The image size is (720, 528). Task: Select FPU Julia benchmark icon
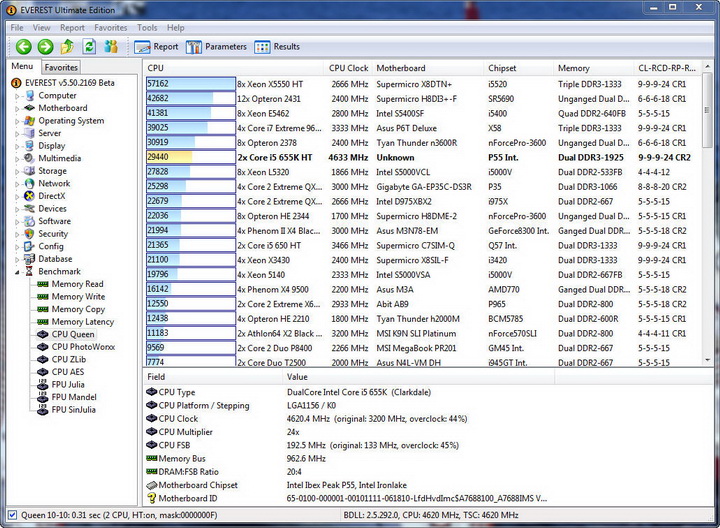pyautogui.click(x=43, y=384)
